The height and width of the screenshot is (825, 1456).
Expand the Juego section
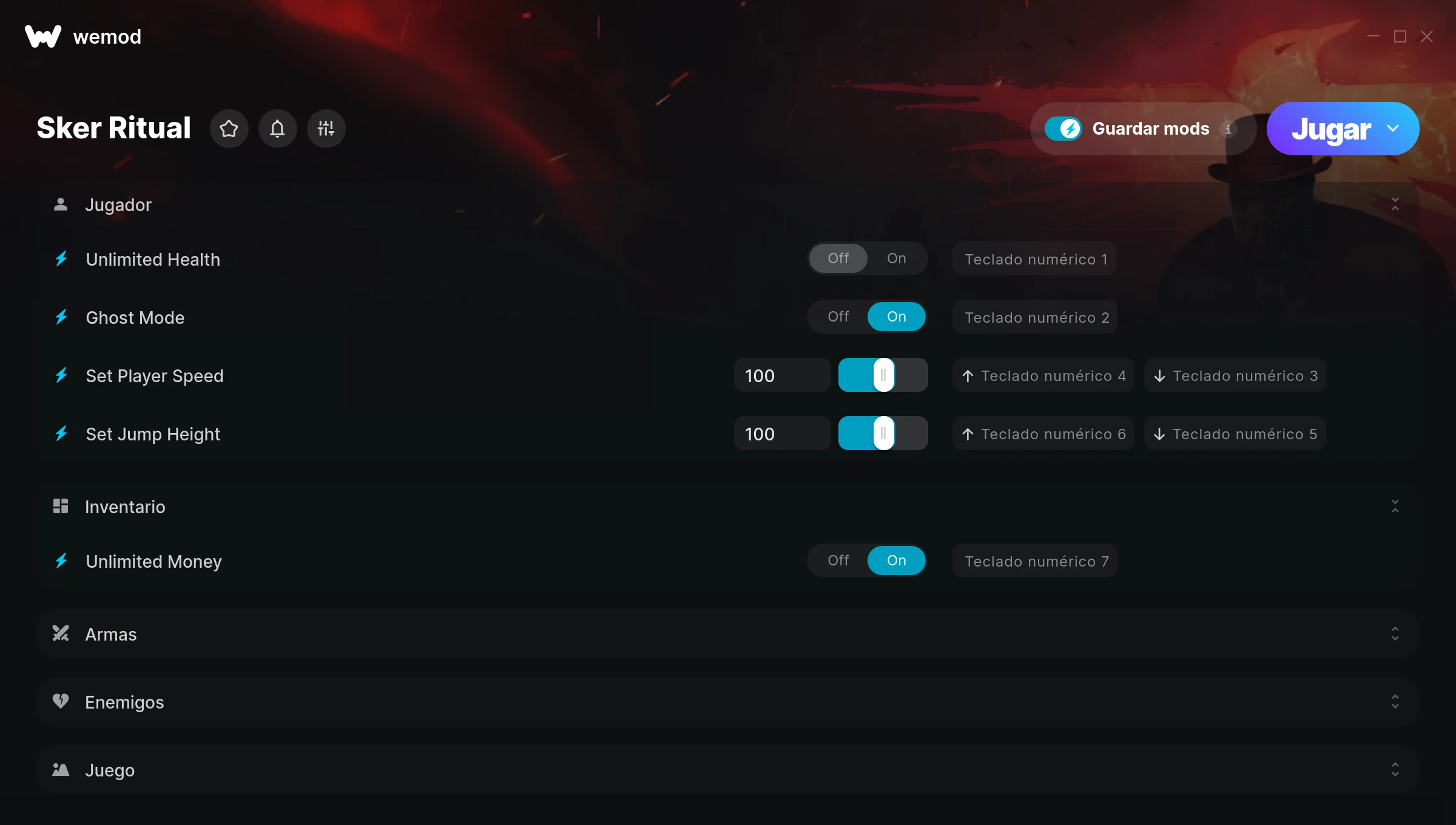pyautogui.click(x=1395, y=769)
